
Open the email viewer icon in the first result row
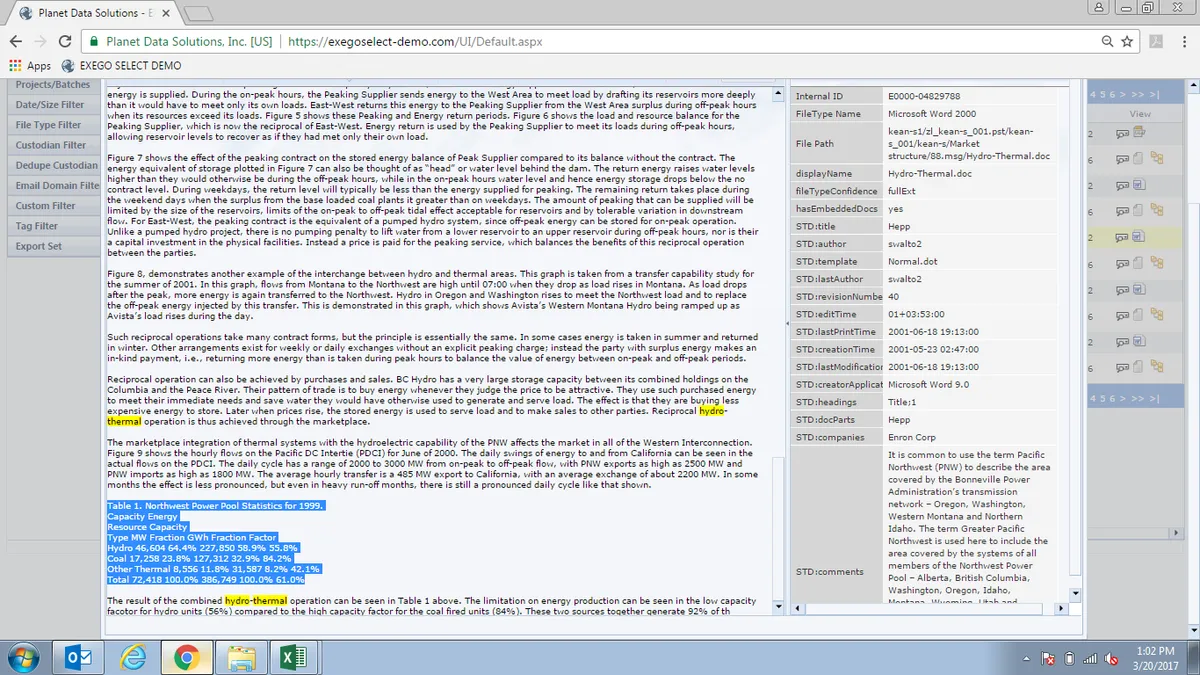1139,132
